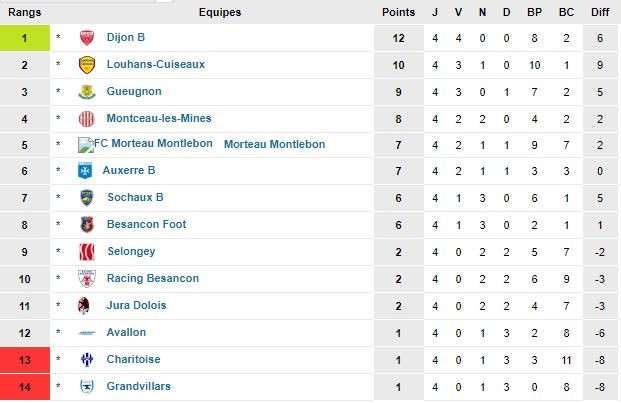Click the Montceau-les-Mines striped crest
The image size is (621, 403).
87,119
